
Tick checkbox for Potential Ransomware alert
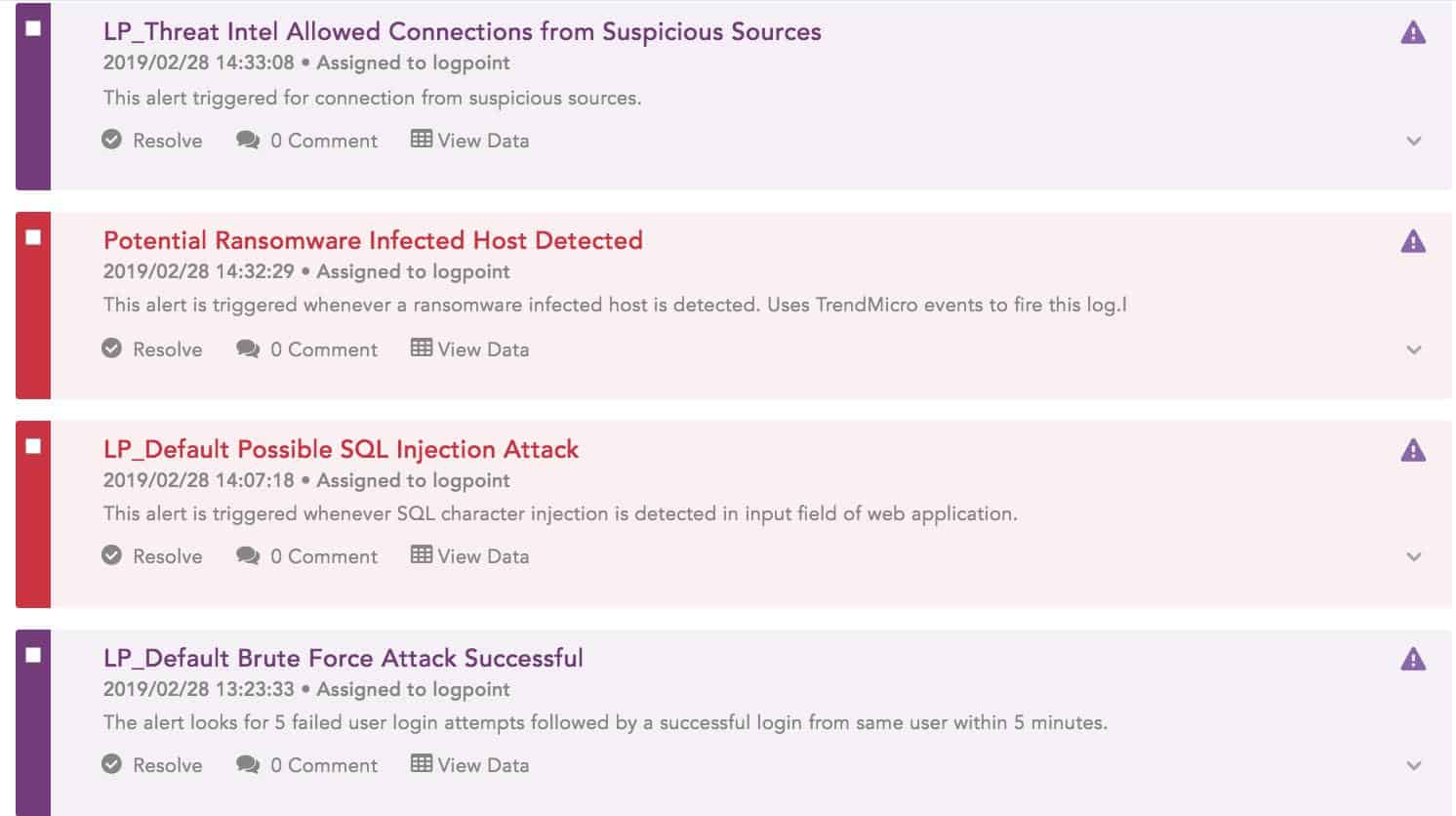[x=33, y=237]
